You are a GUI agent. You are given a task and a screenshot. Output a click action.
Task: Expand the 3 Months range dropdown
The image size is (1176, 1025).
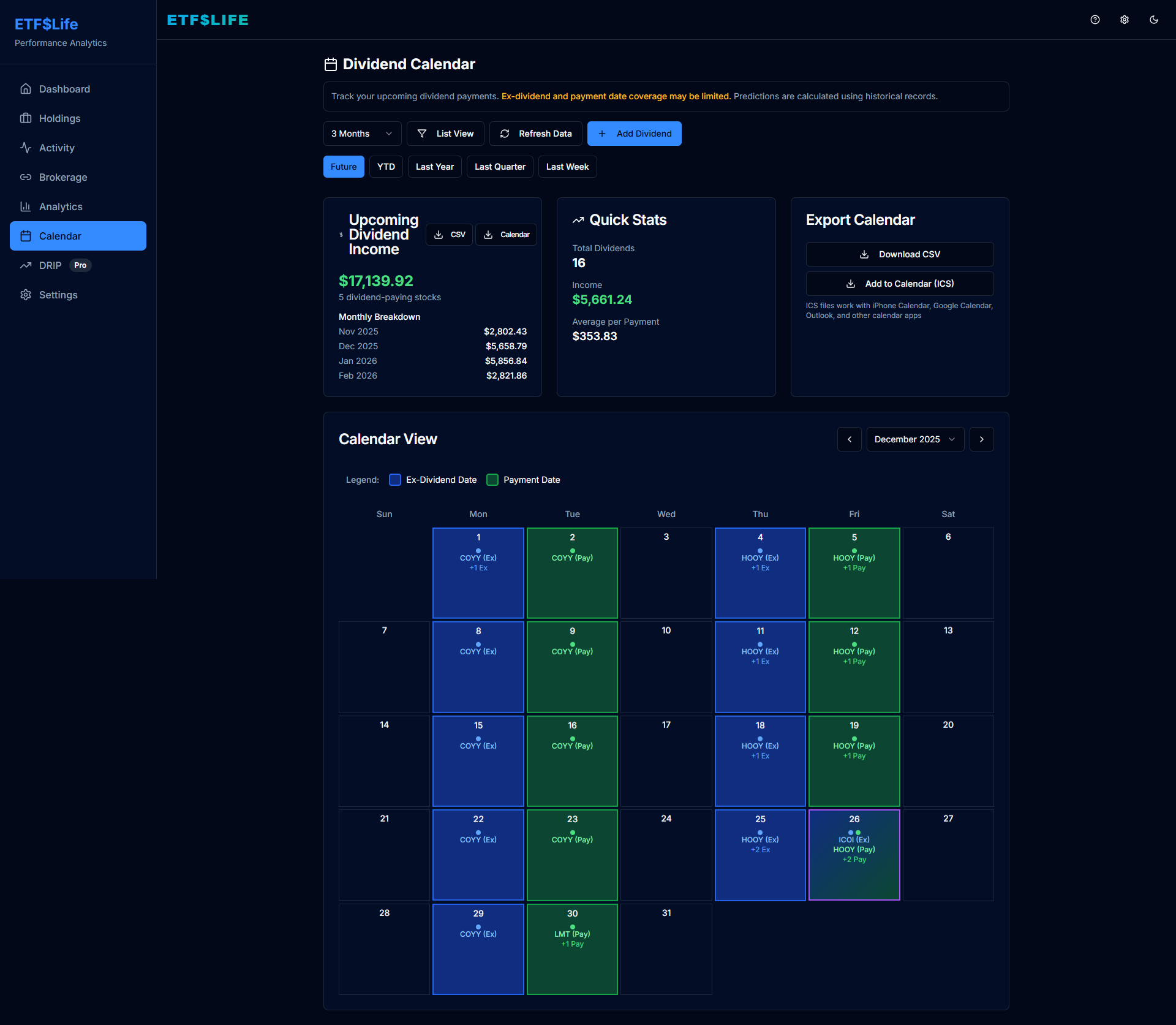362,134
